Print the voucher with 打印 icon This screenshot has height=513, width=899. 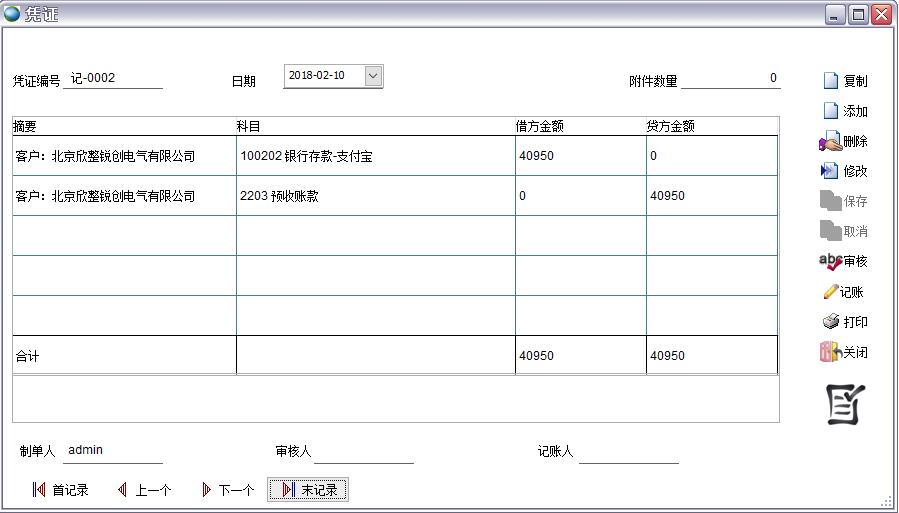tap(830, 322)
